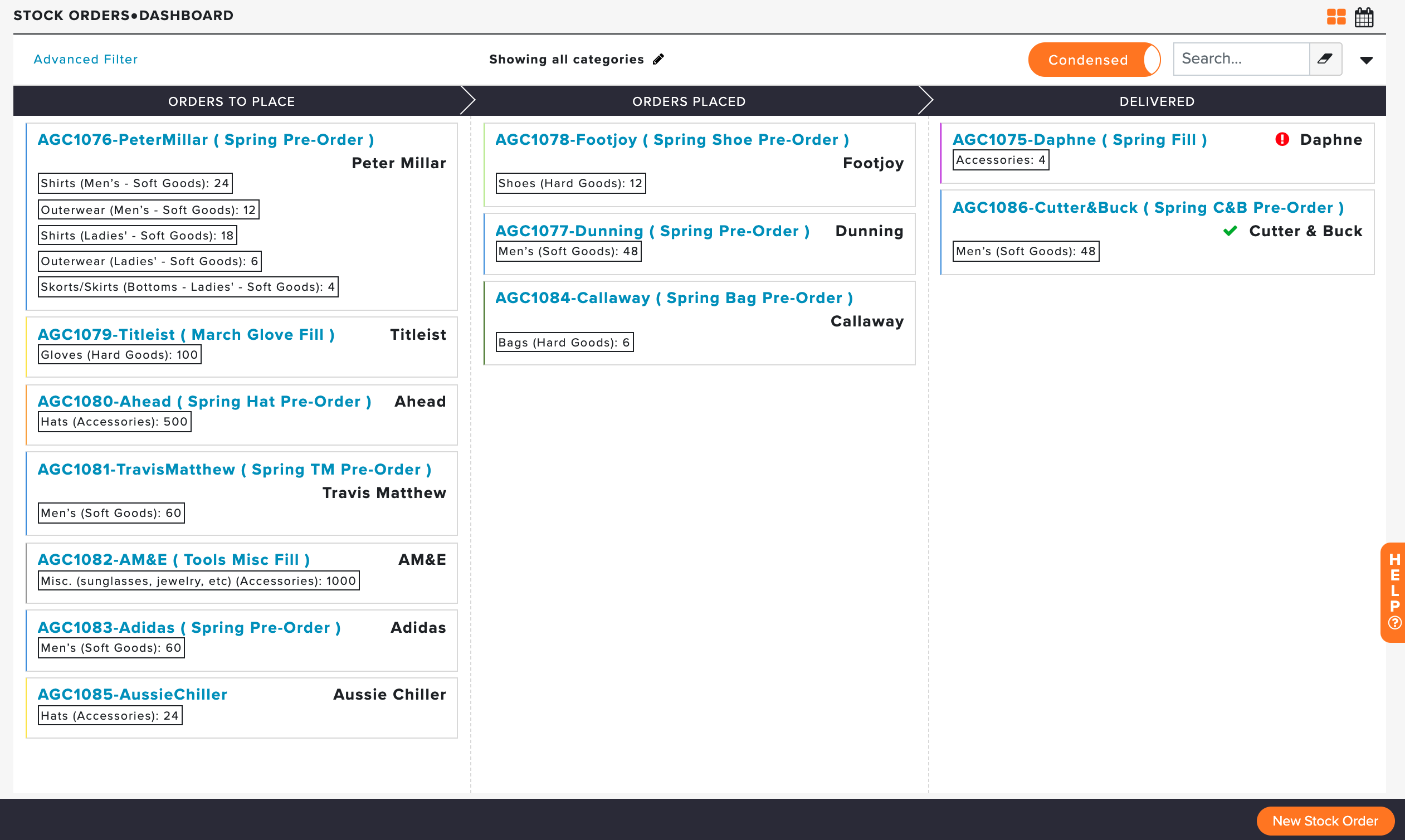Open the Advanced Filter link
Viewport: 1405px width, 840px height.
85,59
